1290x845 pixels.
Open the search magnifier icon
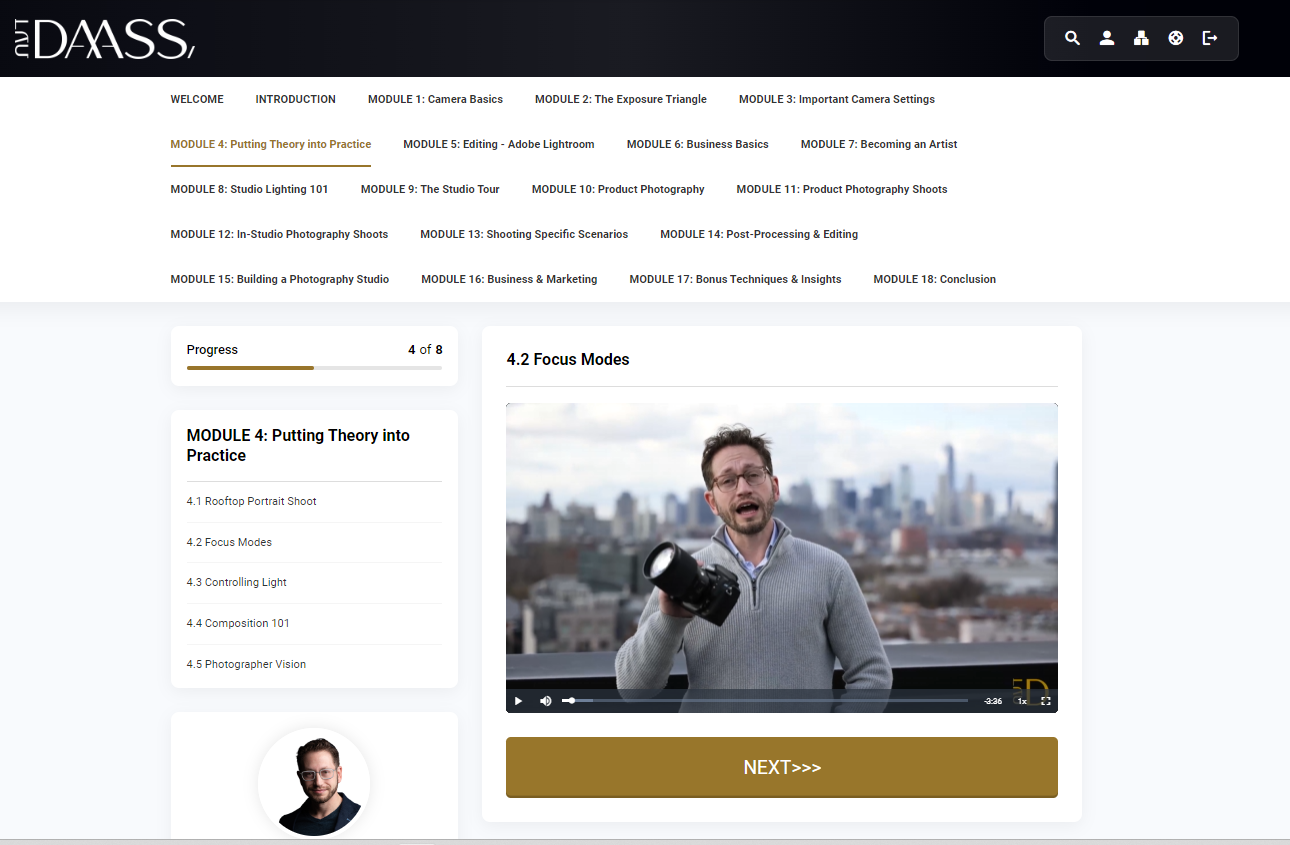click(x=1072, y=38)
